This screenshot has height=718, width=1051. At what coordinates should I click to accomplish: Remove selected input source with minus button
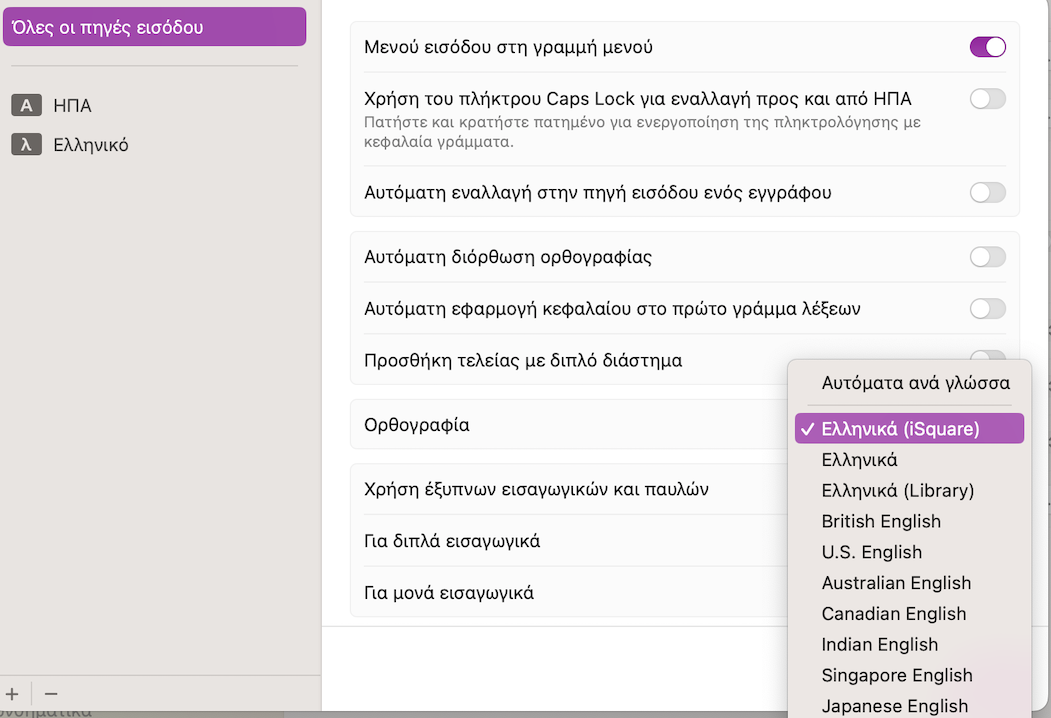tap(51, 693)
